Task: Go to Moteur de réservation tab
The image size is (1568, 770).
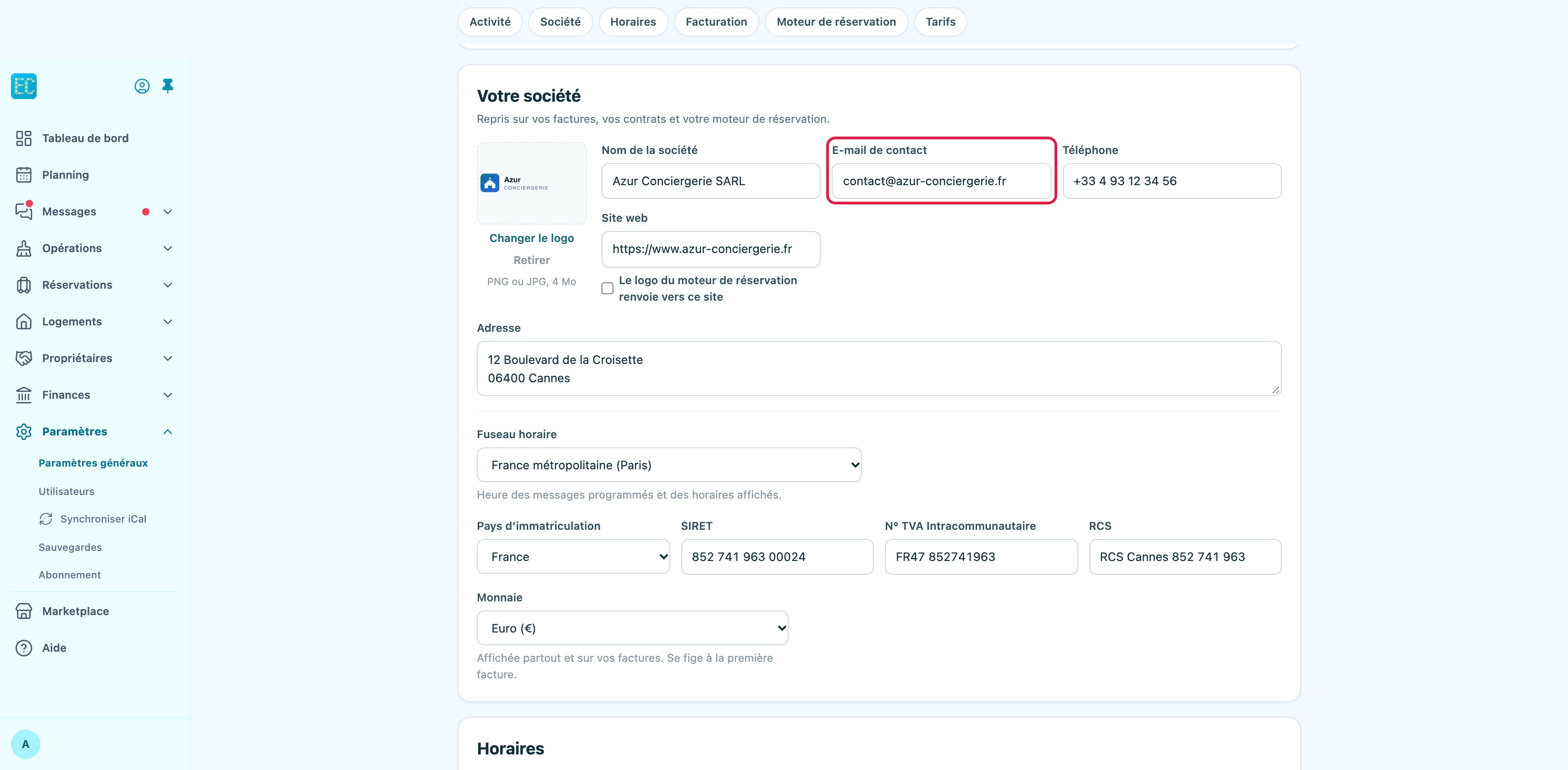Action: point(836,22)
